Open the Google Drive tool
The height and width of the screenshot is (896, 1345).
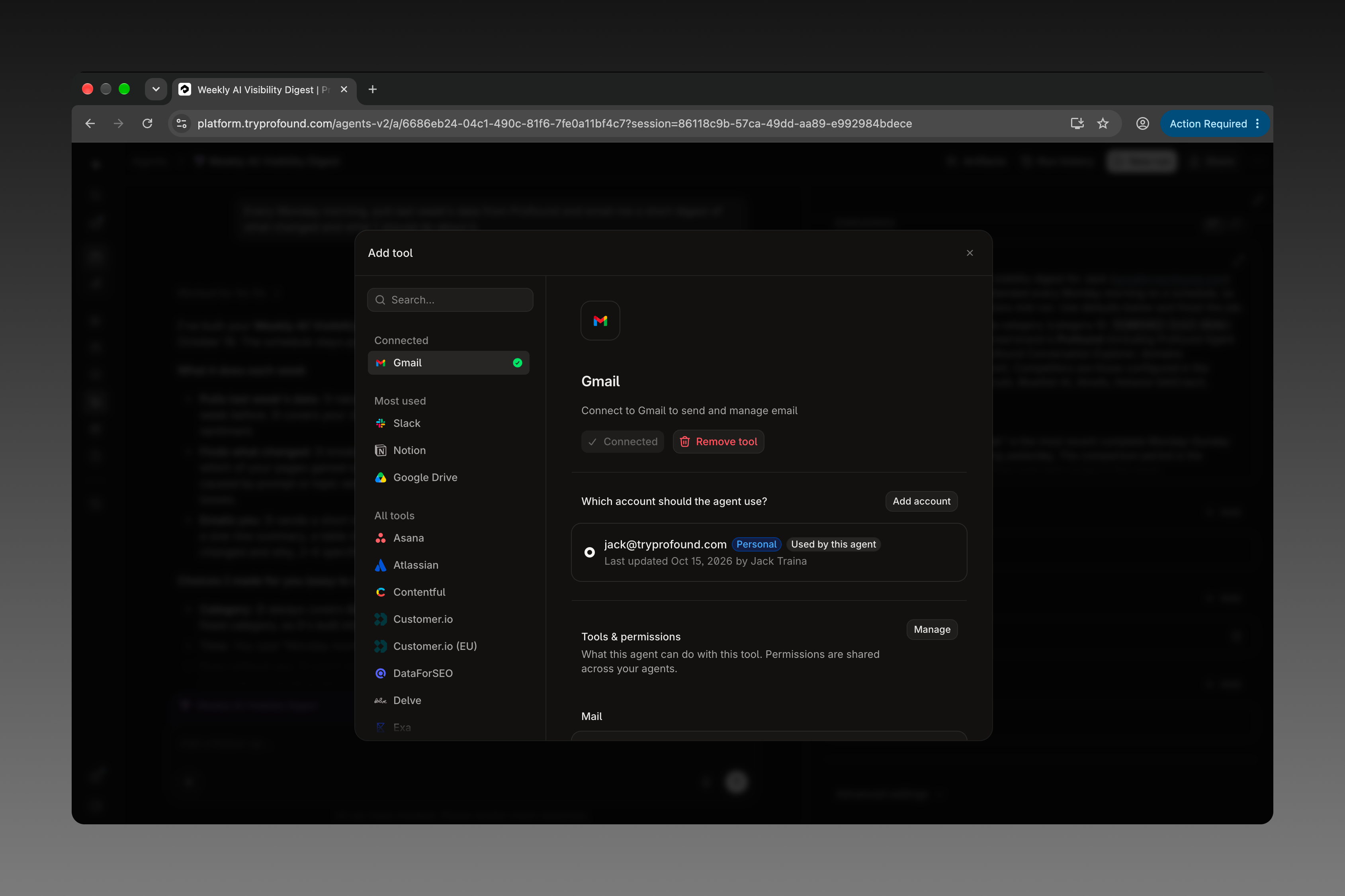(x=448, y=477)
